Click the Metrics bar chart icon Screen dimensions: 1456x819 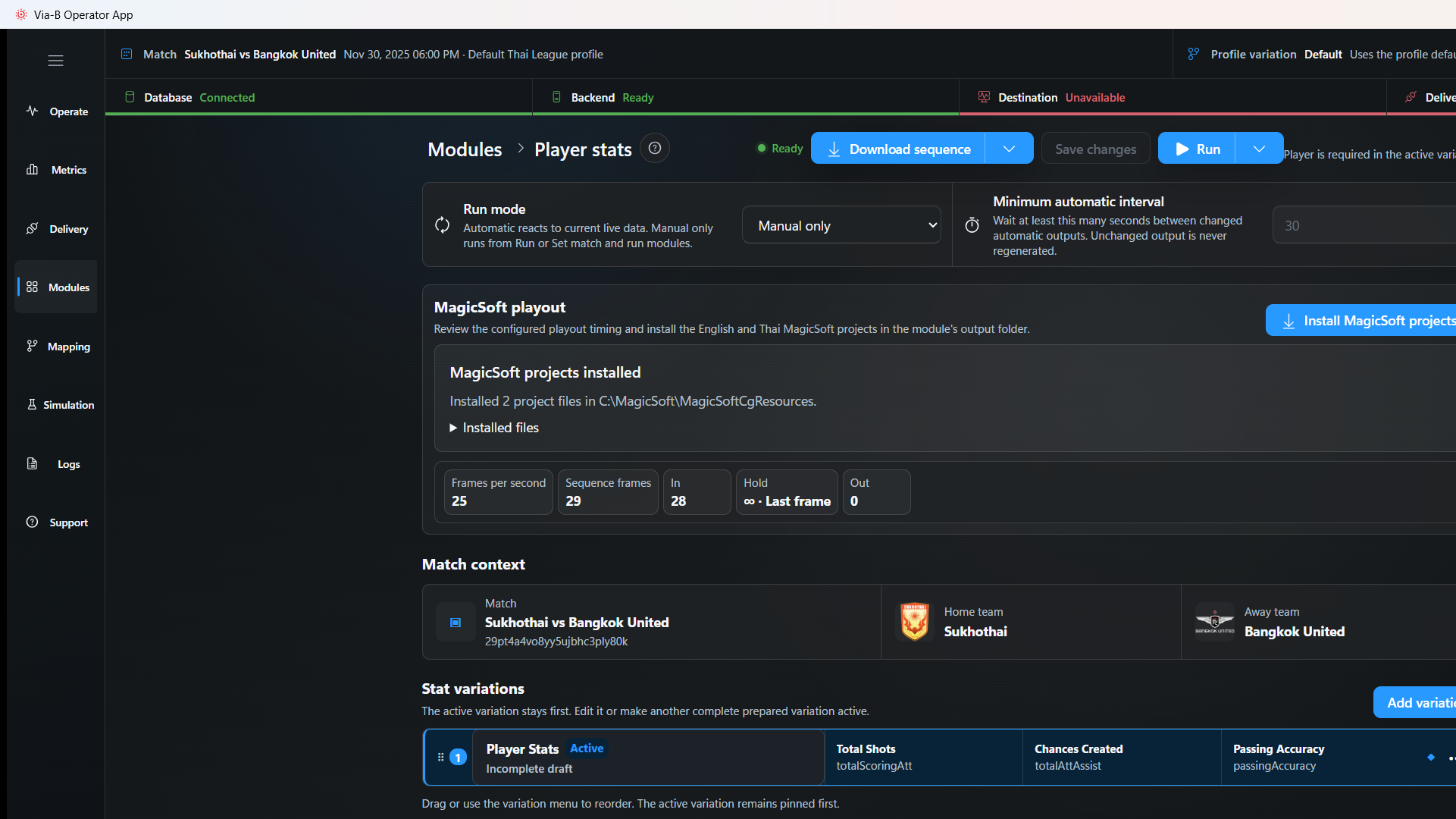tap(32, 169)
